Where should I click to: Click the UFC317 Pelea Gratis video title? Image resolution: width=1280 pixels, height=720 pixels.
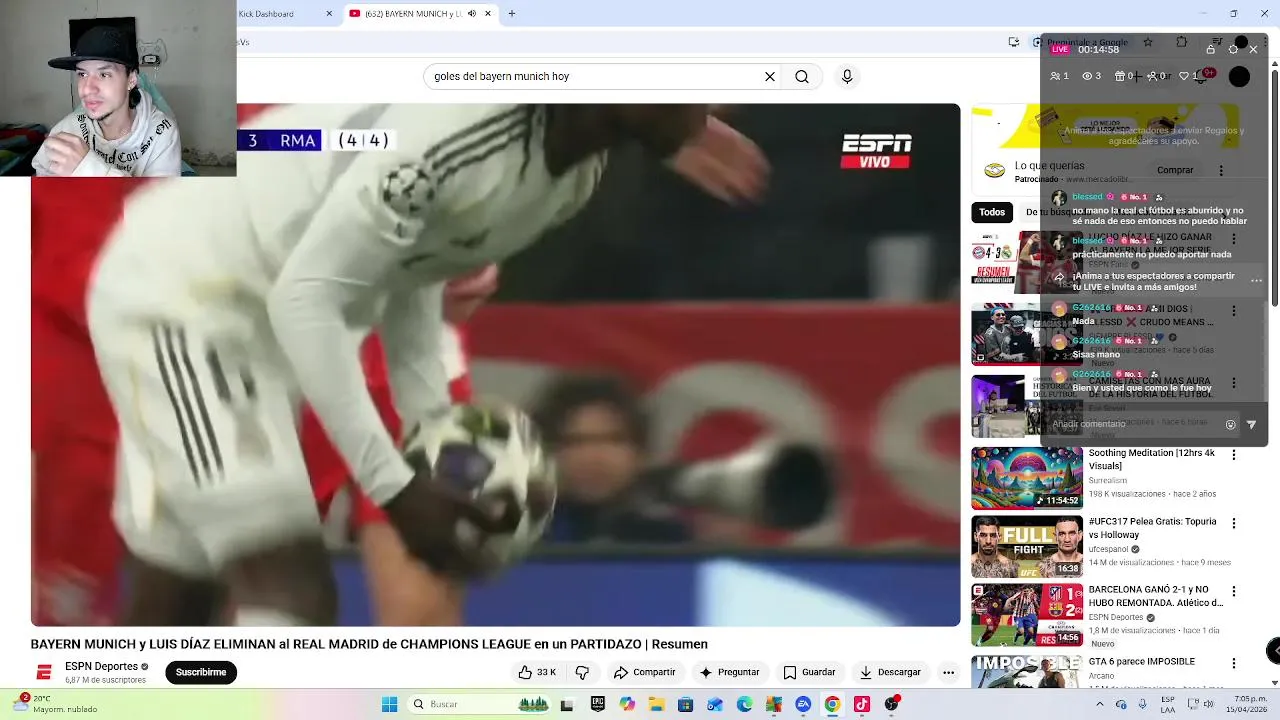(x=1152, y=529)
